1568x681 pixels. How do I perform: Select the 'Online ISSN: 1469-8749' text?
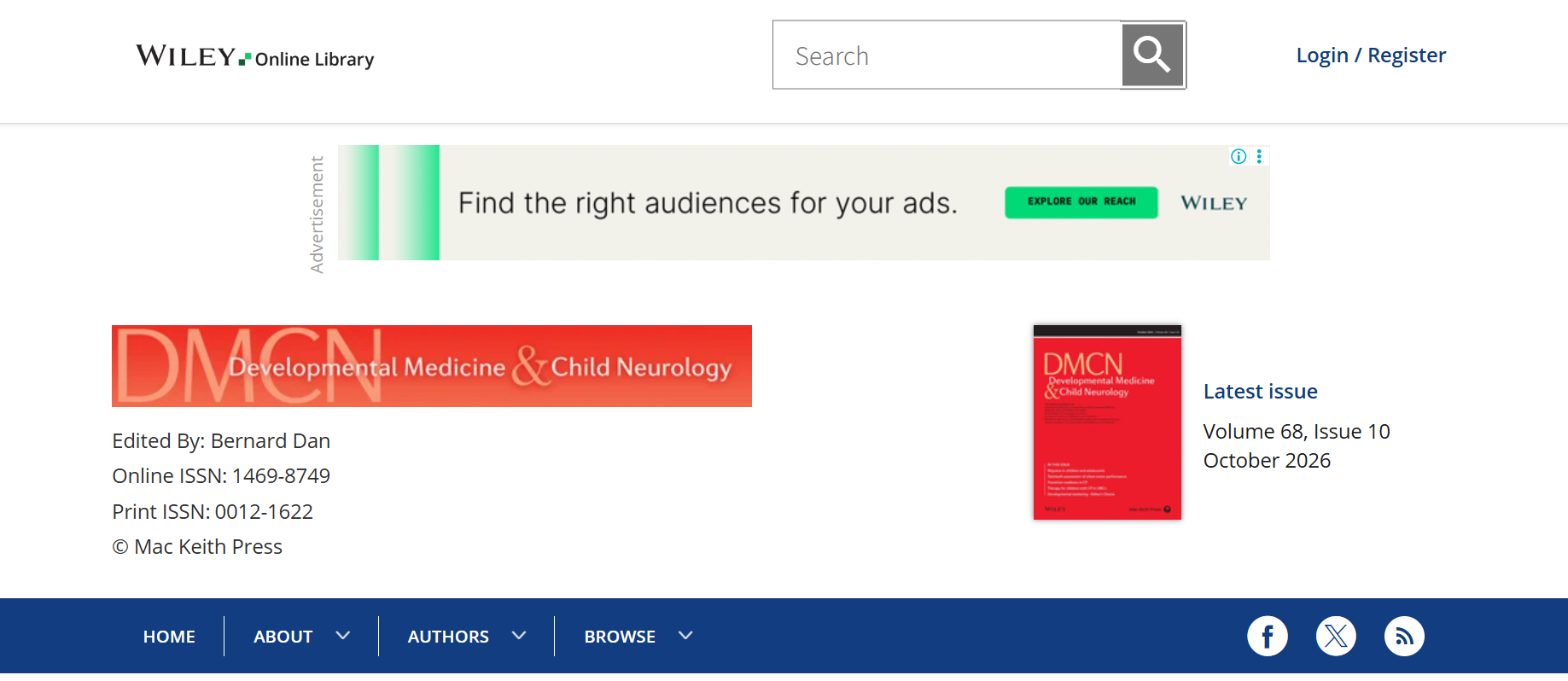pos(221,476)
